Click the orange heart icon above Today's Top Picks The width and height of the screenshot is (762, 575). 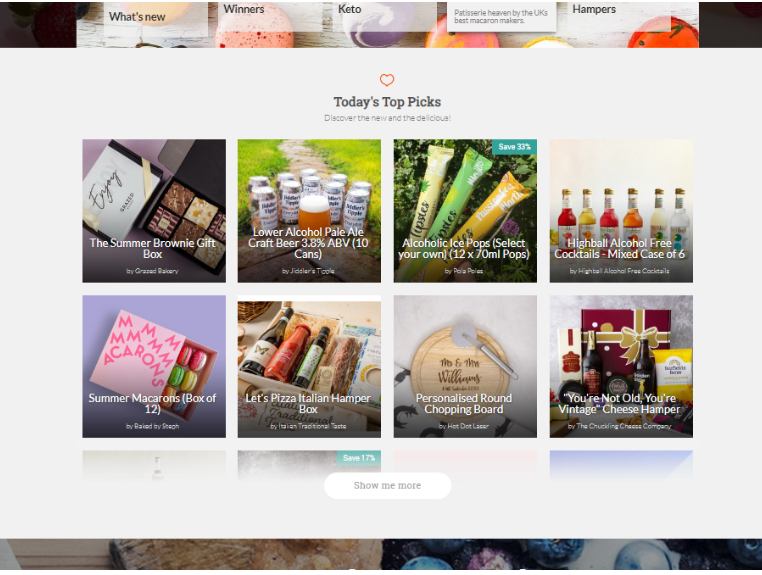(387, 80)
